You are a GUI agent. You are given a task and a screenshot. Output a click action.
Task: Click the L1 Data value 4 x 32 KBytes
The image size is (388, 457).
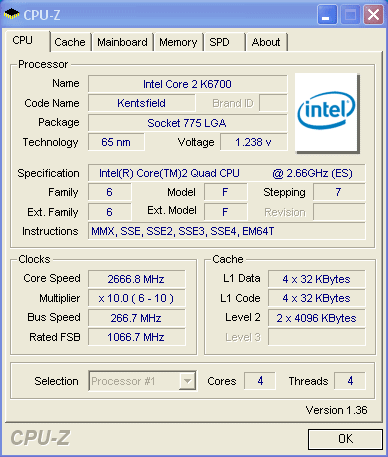click(x=316, y=279)
